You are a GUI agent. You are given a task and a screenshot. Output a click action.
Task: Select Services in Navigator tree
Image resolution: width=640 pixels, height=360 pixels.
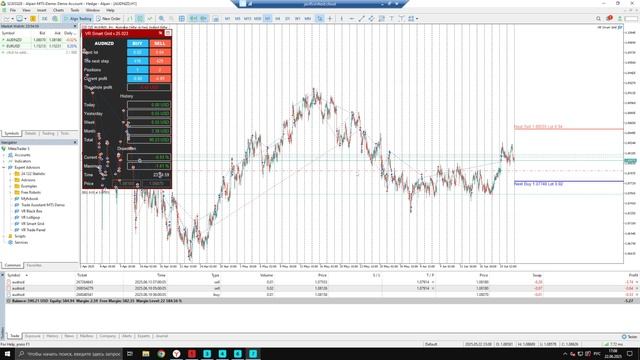tap(21, 242)
